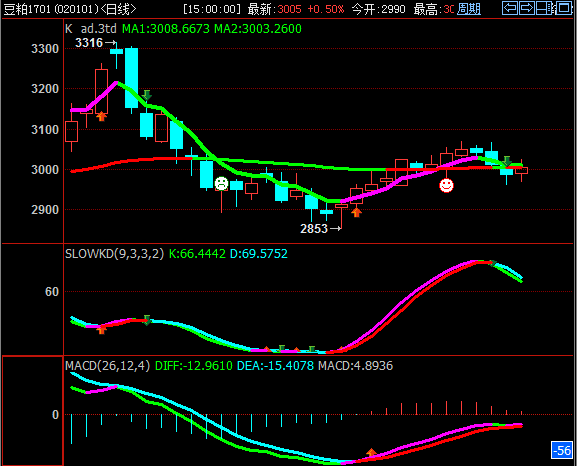Click the right arrow navigation icon
The width and height of the screenshot is (577, 466).
527,8
